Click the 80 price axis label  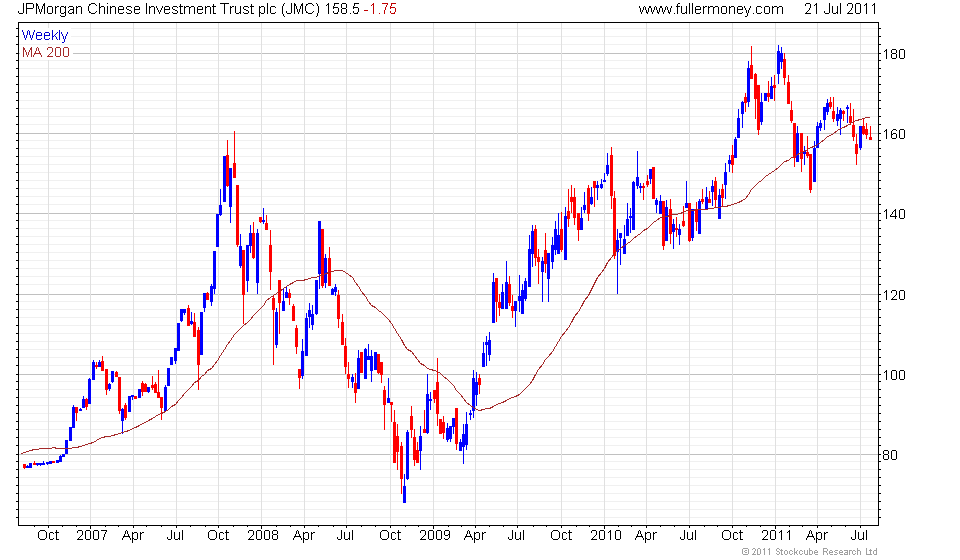pos(890,455)
